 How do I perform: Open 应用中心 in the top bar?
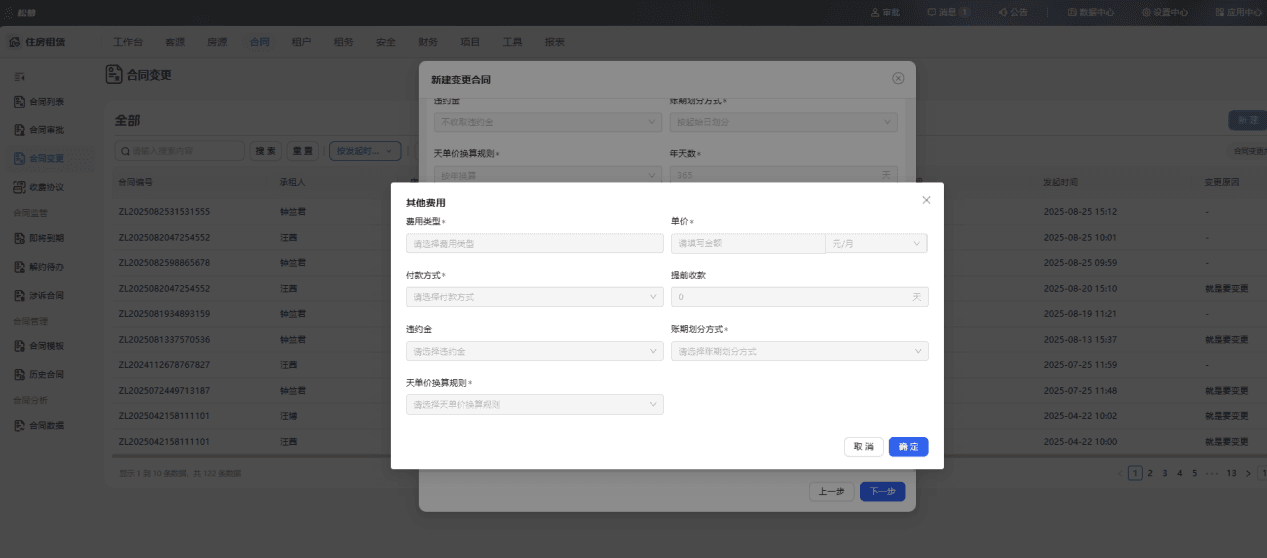(1238, 12)
